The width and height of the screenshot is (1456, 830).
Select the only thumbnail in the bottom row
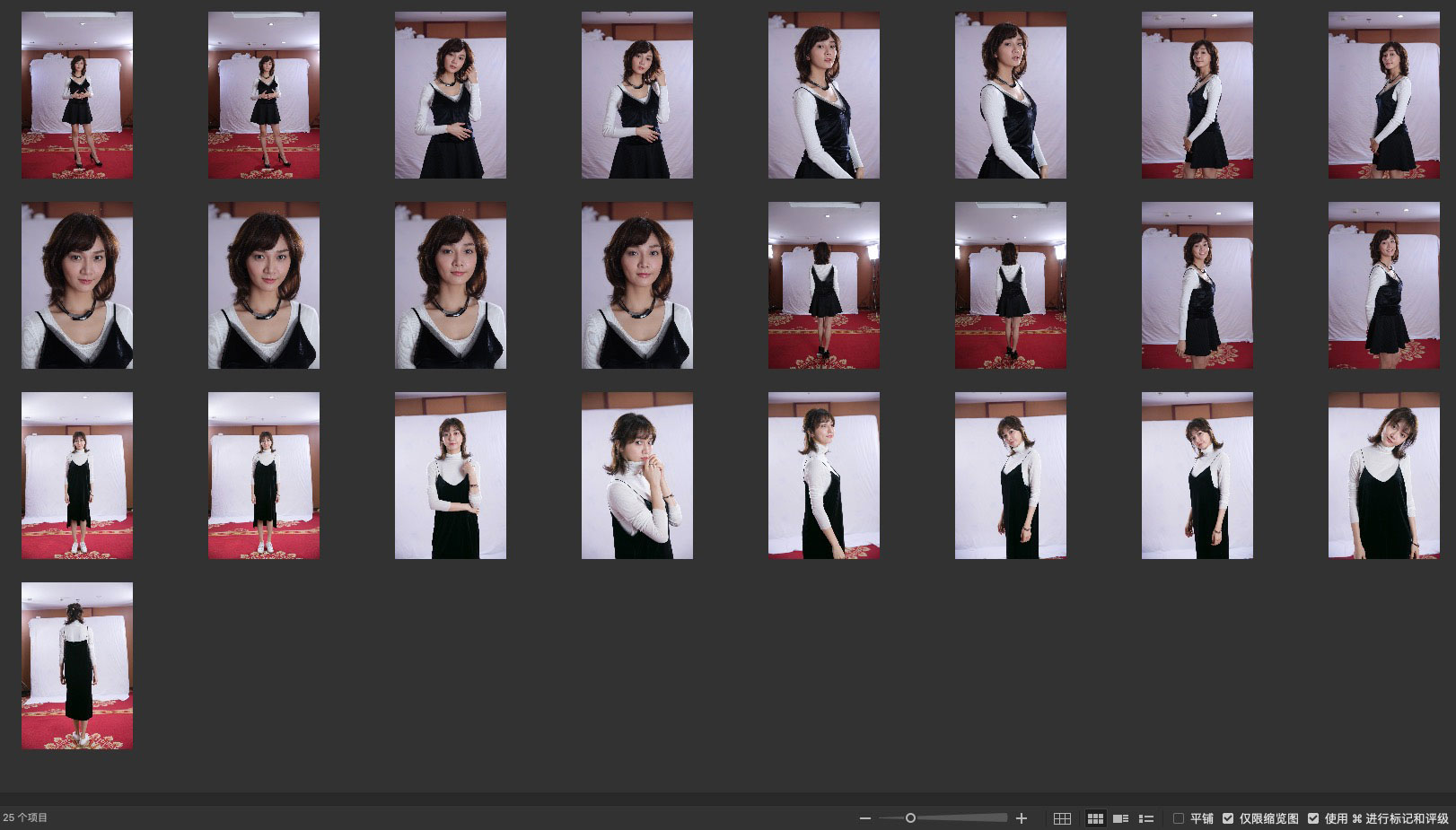77,666
